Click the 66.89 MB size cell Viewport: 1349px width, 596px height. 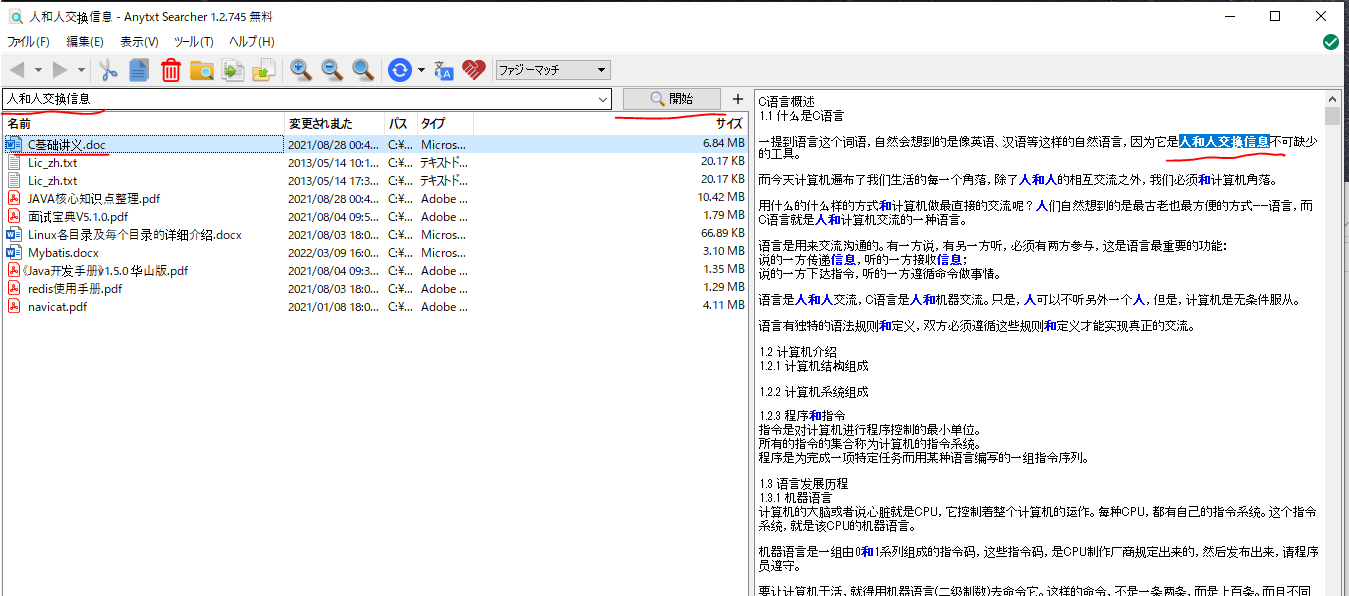722,234
